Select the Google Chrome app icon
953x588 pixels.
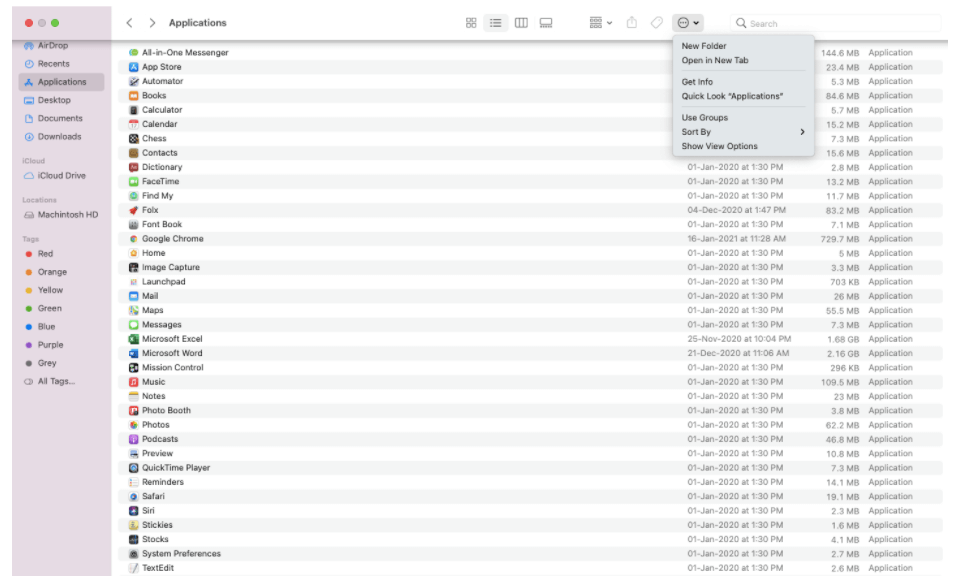tap(134, 239)
